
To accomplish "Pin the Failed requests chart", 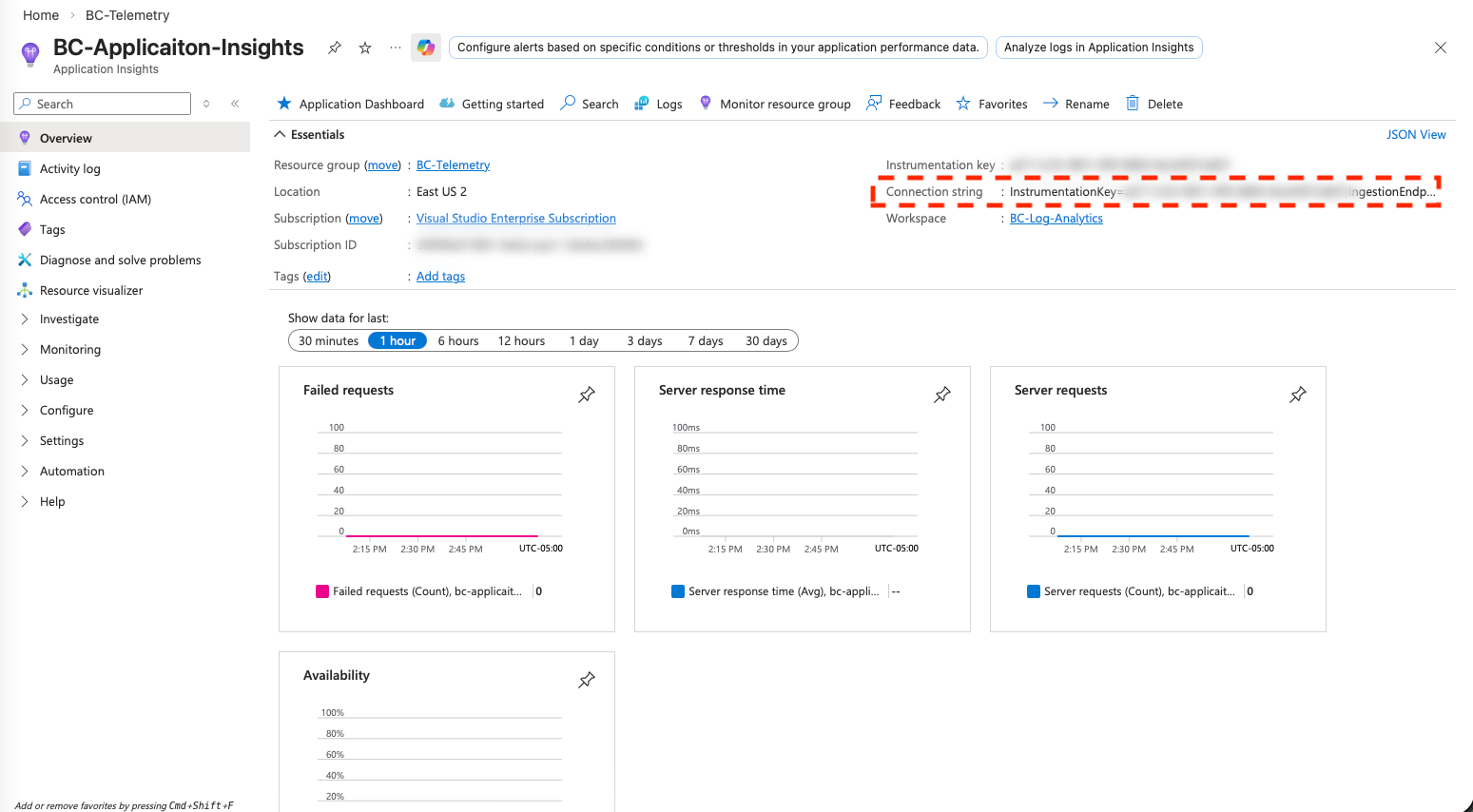I will pyautogui.click(x=587, y=395).
